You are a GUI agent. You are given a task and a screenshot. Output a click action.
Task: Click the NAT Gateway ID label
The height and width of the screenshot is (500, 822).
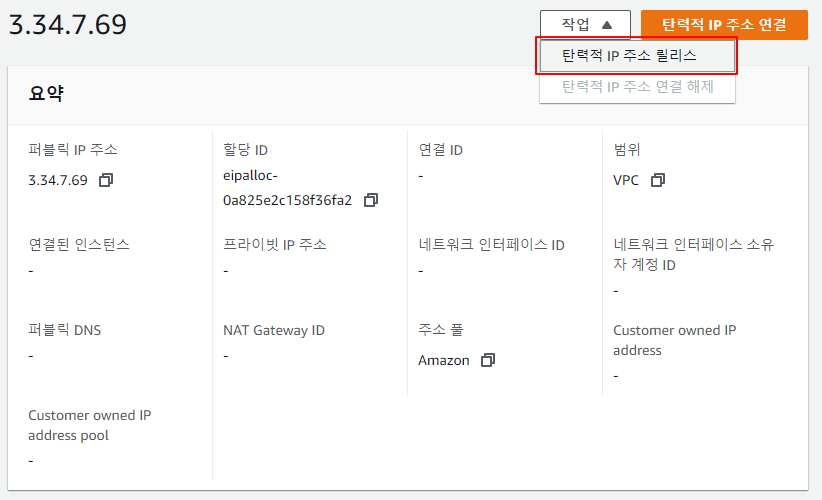coord(274,330)
